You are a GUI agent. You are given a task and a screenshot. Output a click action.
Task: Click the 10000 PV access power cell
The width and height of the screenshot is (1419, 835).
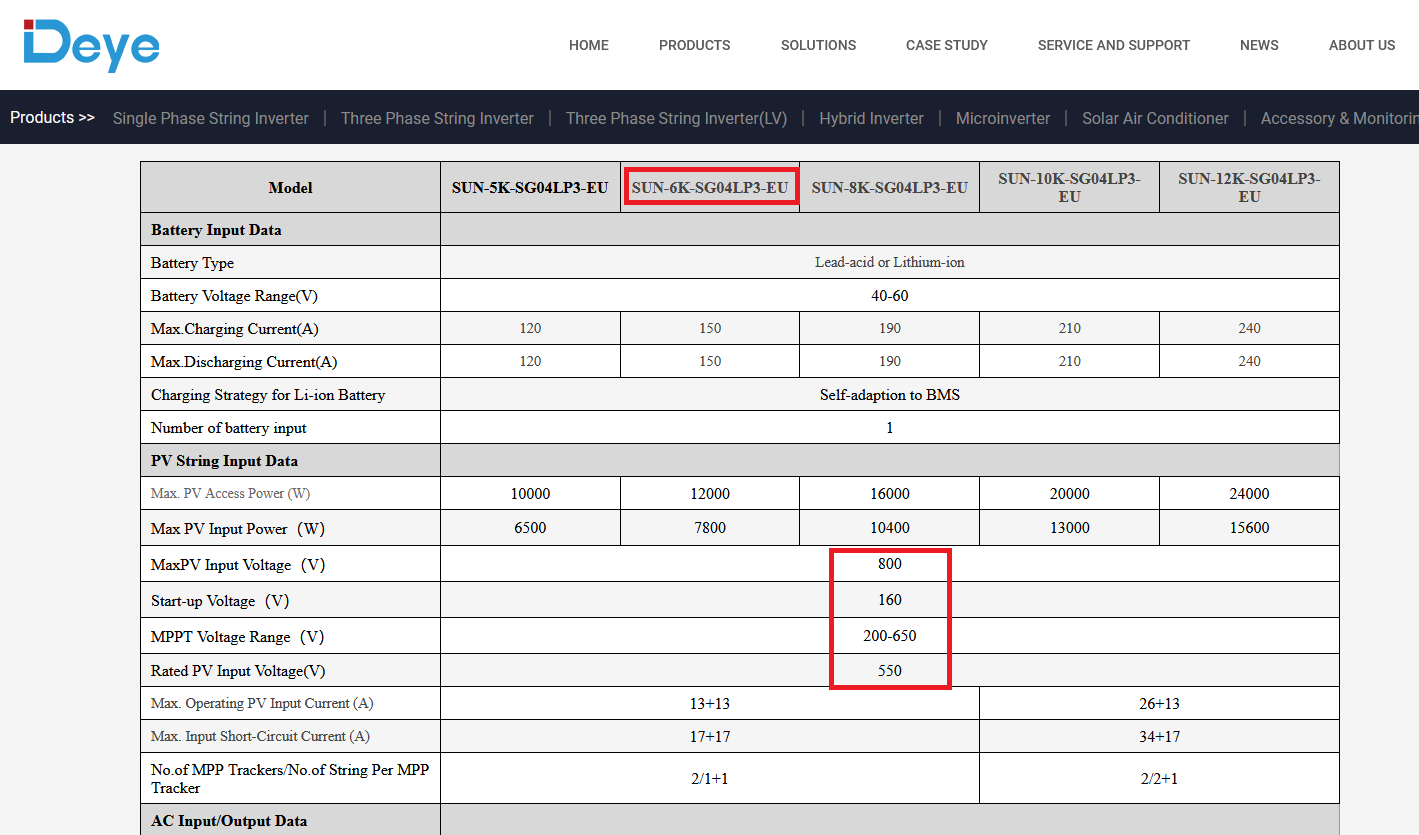click(530, 494)
